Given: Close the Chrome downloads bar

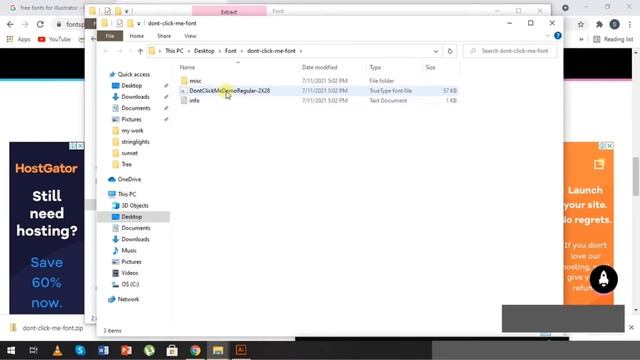Looking at the screenshot, I should pyautogui.click(x=631, y=327).
